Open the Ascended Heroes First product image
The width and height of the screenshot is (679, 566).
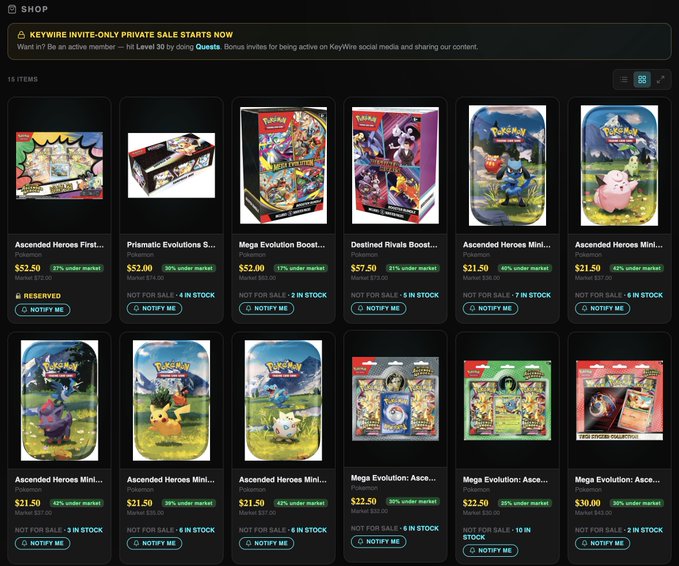[59, 165]
